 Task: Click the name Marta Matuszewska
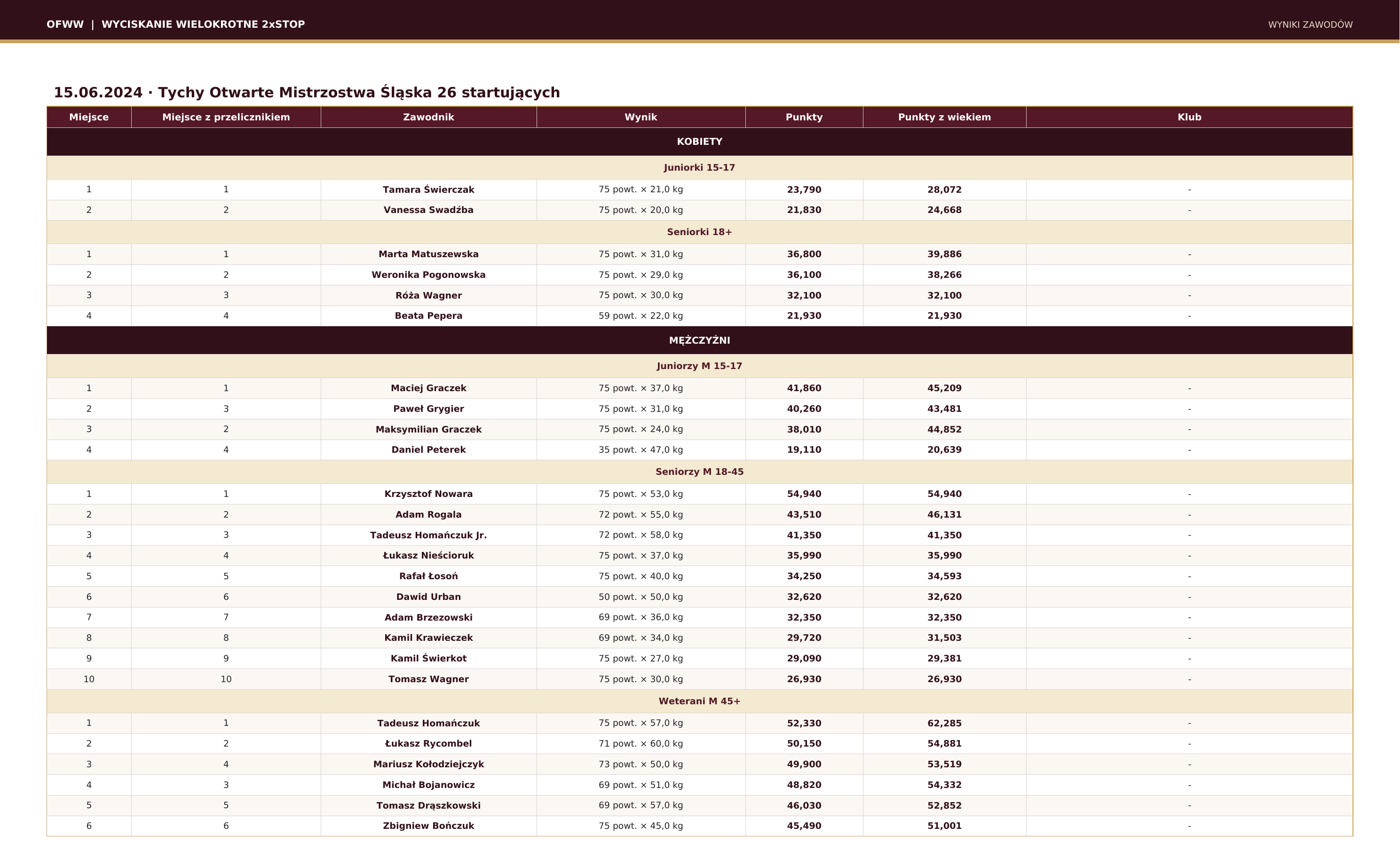pos(428,254)
